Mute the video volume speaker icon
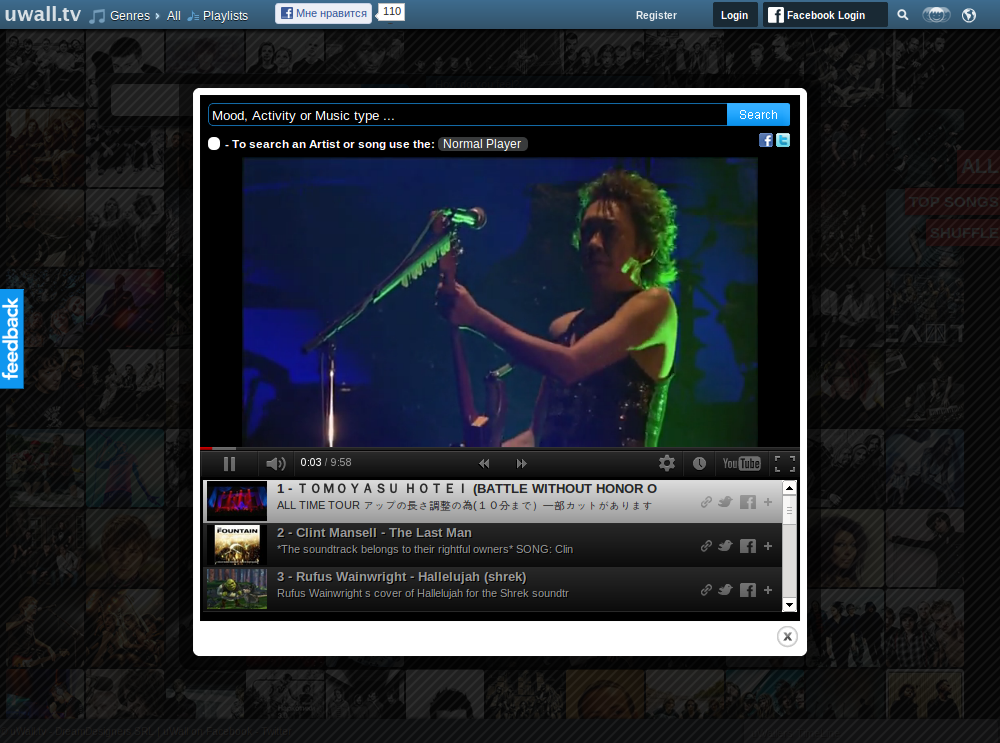Image resolution: width=1000 pixels, height=743 pixels. click(x=276, y=463)
